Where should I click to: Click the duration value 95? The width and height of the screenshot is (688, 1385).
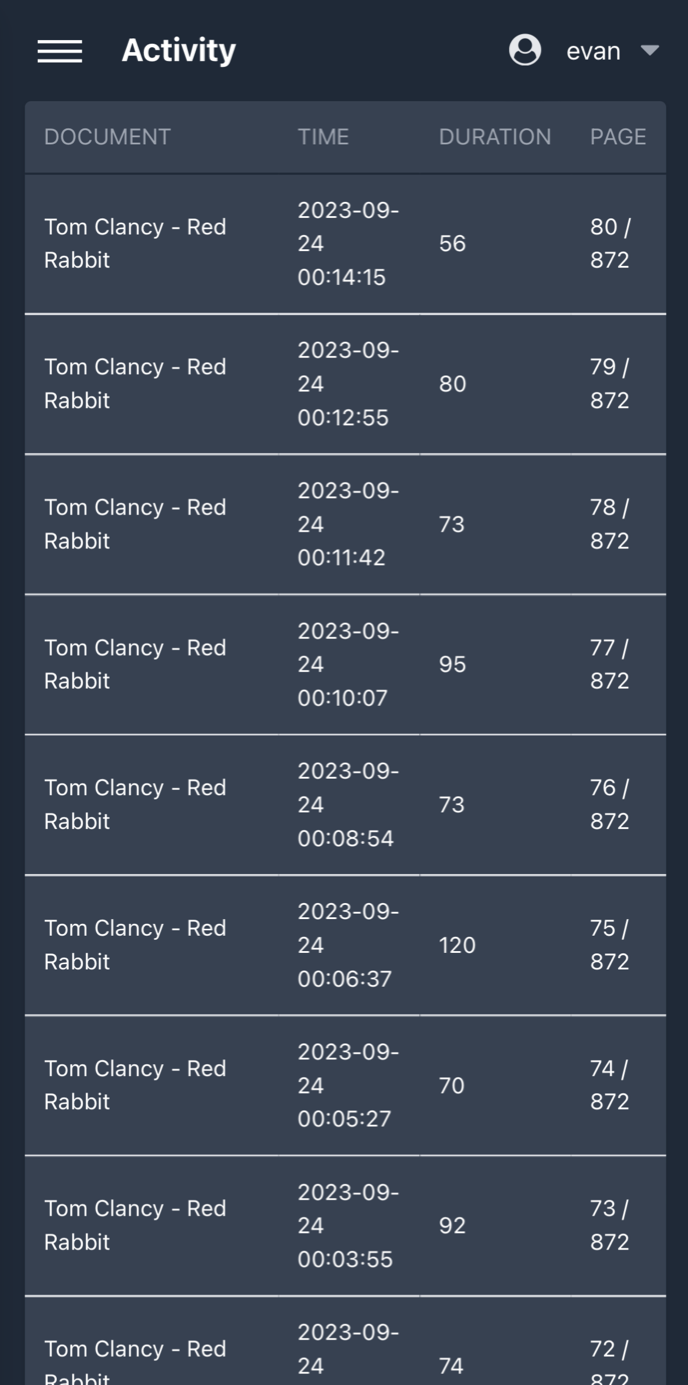tap(452, 664)
